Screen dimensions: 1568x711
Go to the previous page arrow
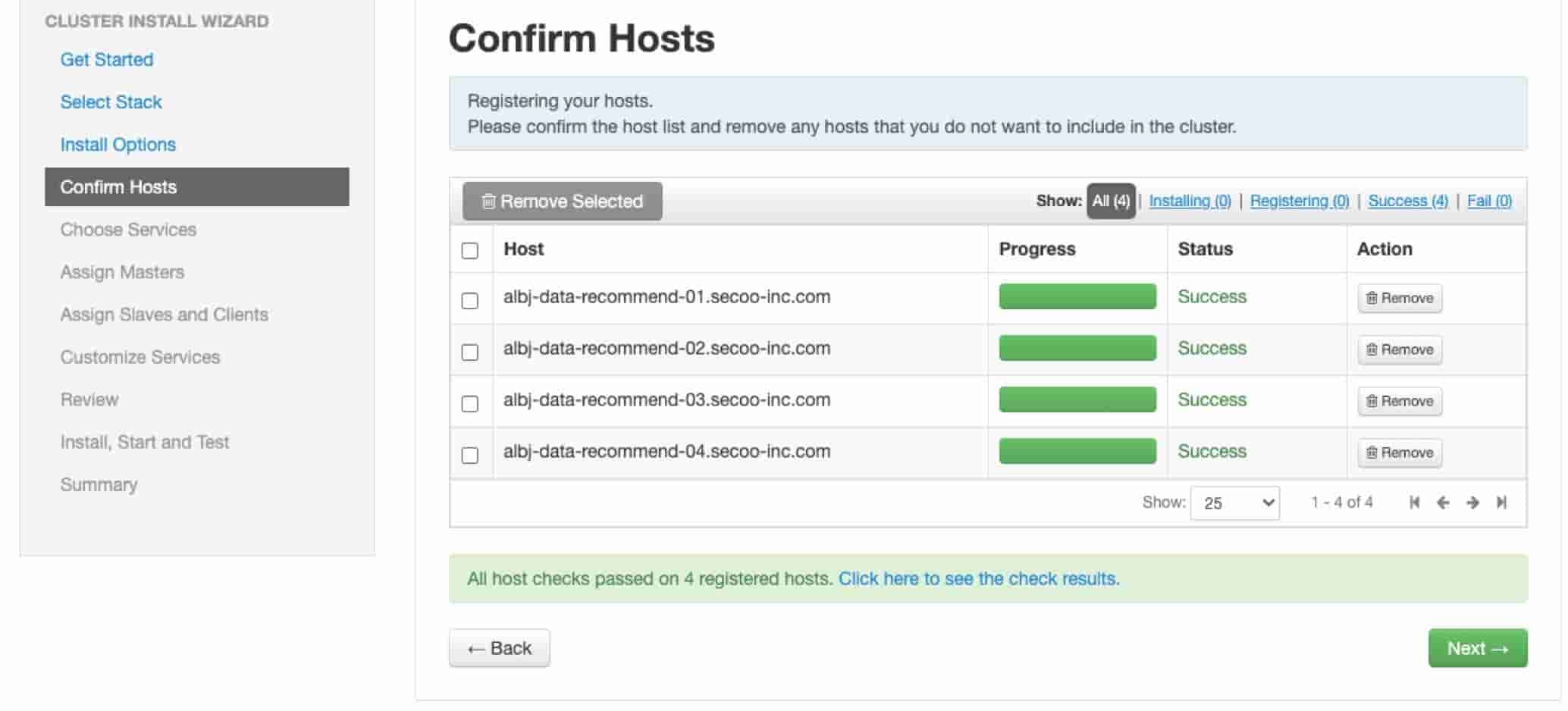coord(1443,503)
